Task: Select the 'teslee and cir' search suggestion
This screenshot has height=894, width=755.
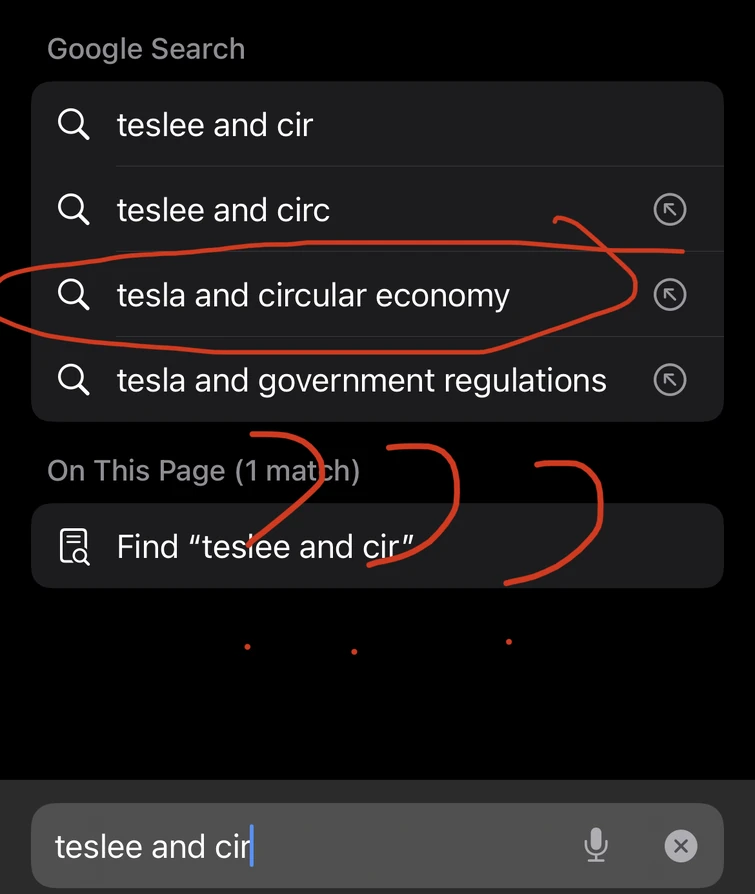Action: click(x=215, y=125)
